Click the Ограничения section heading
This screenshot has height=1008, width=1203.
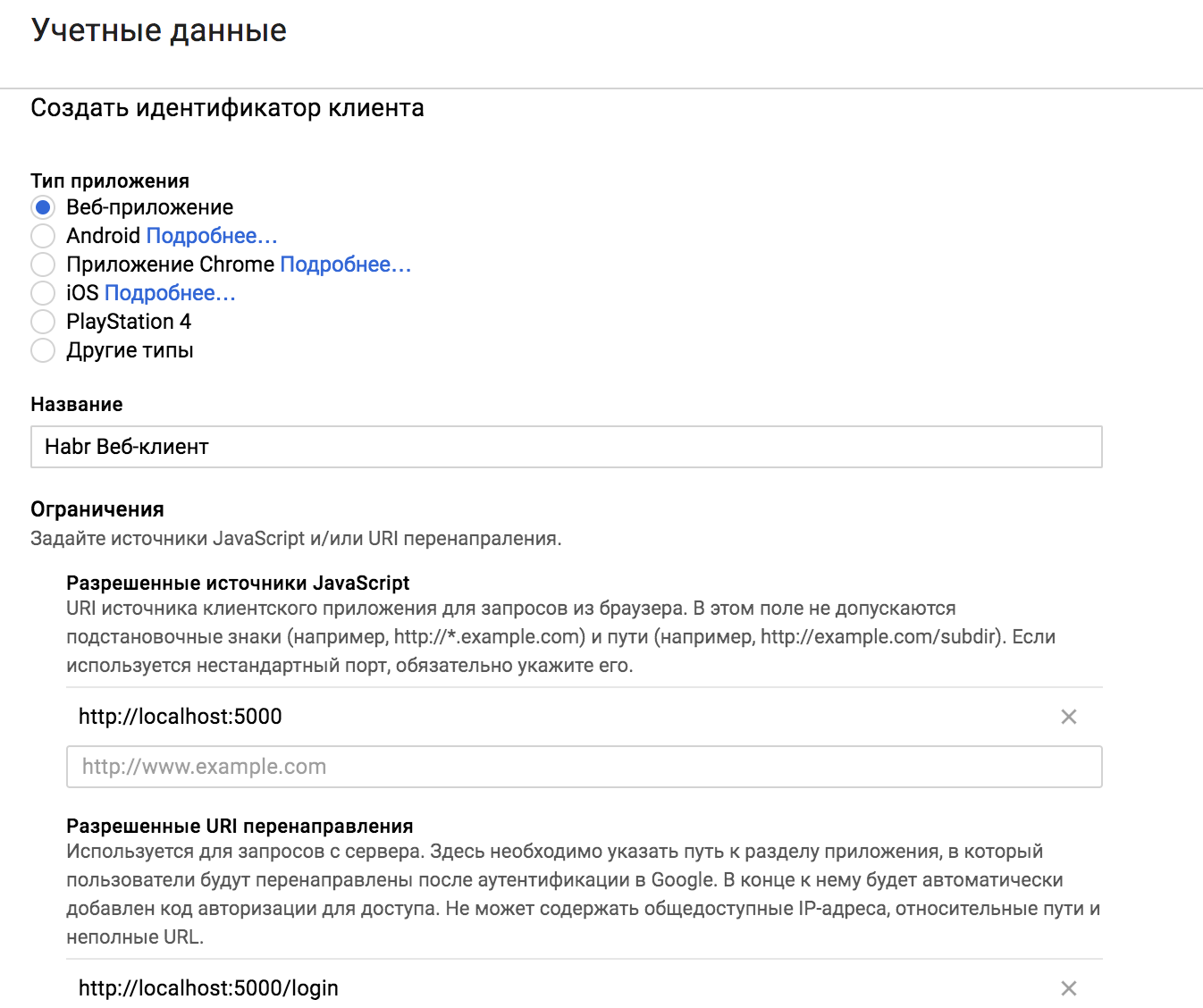tap(97, 509)
